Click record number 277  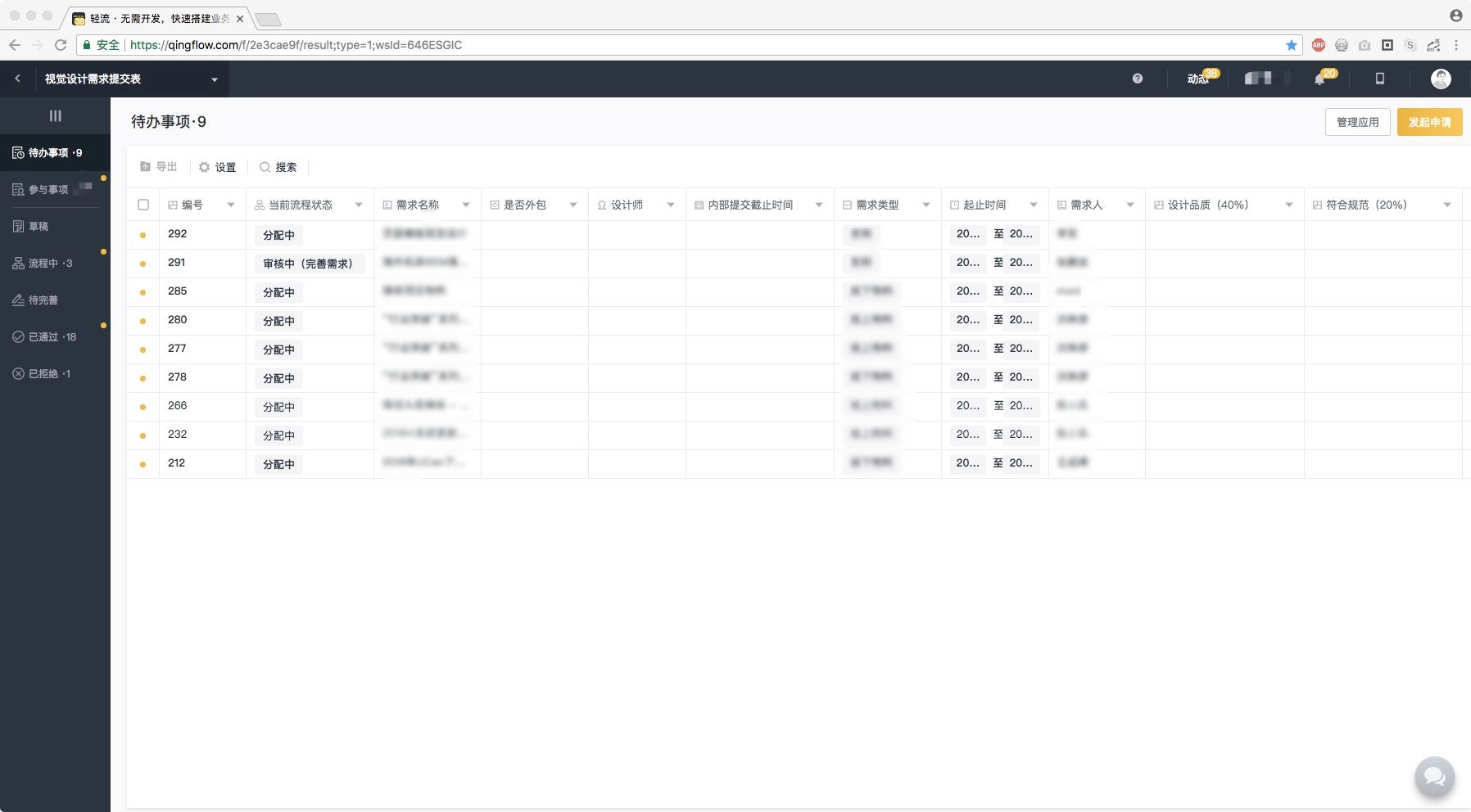[177, 348]
